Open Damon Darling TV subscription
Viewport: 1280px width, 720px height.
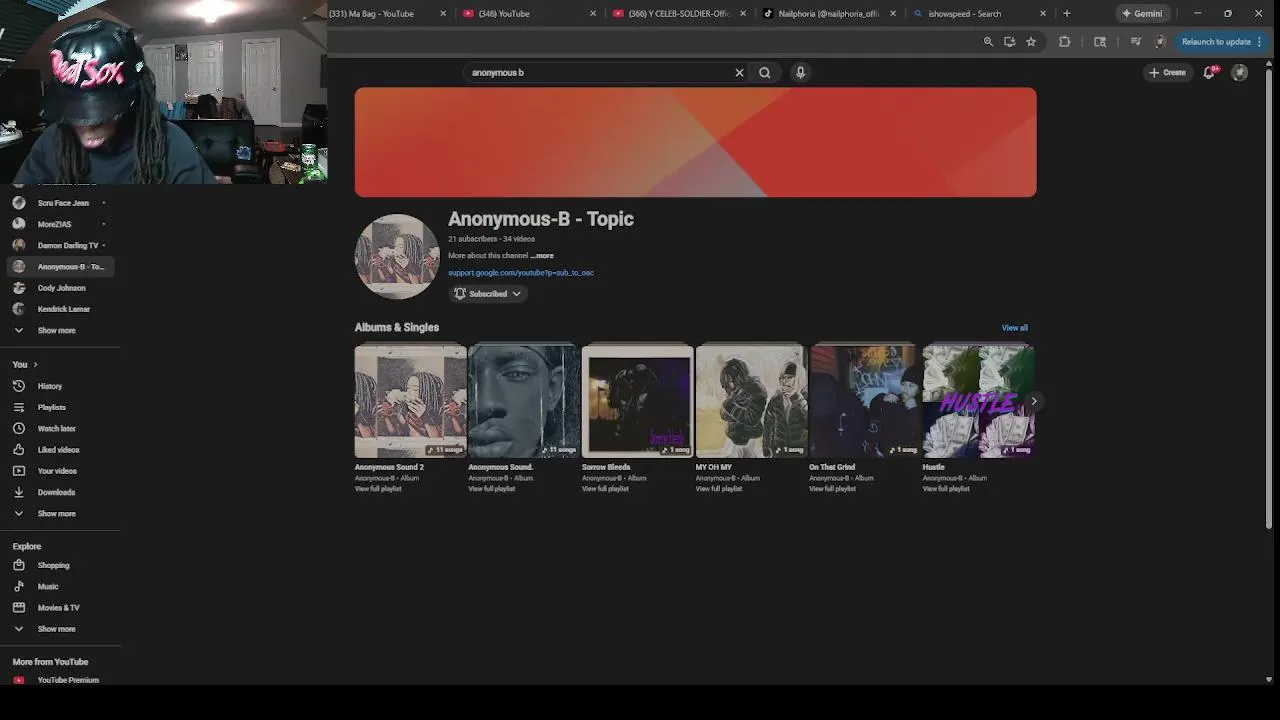click(60, 245)
